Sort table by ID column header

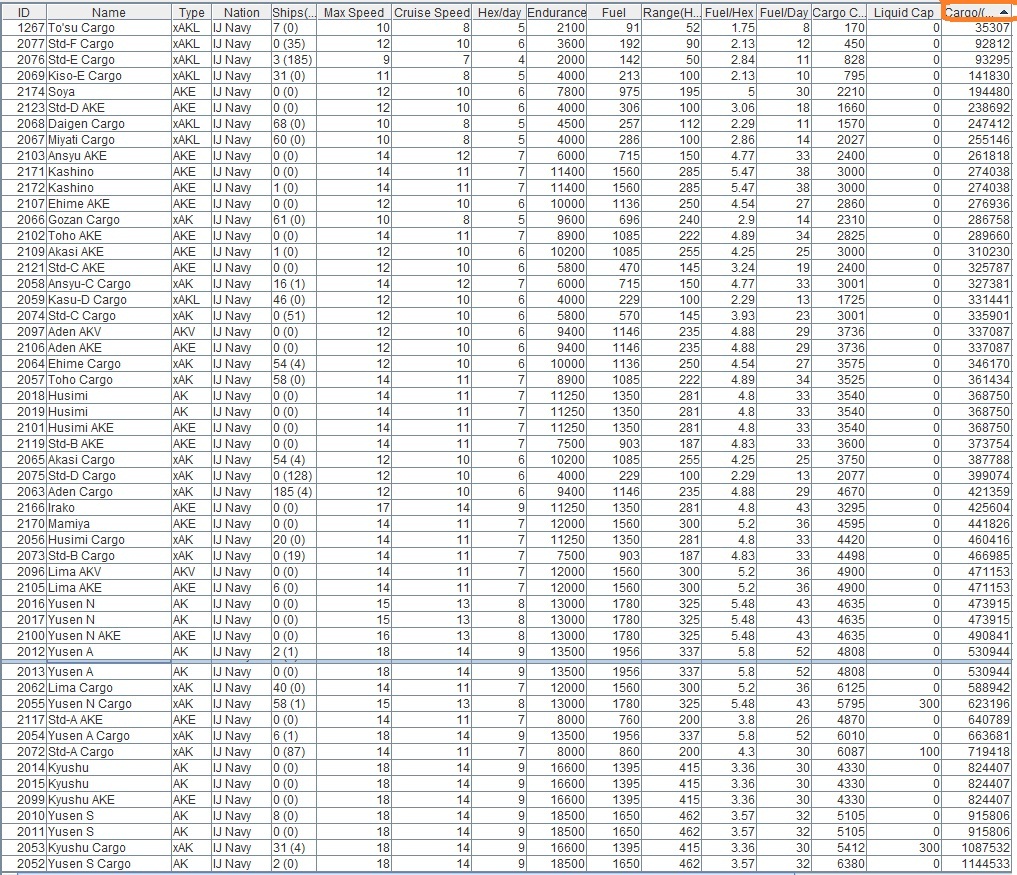[23, 12]
